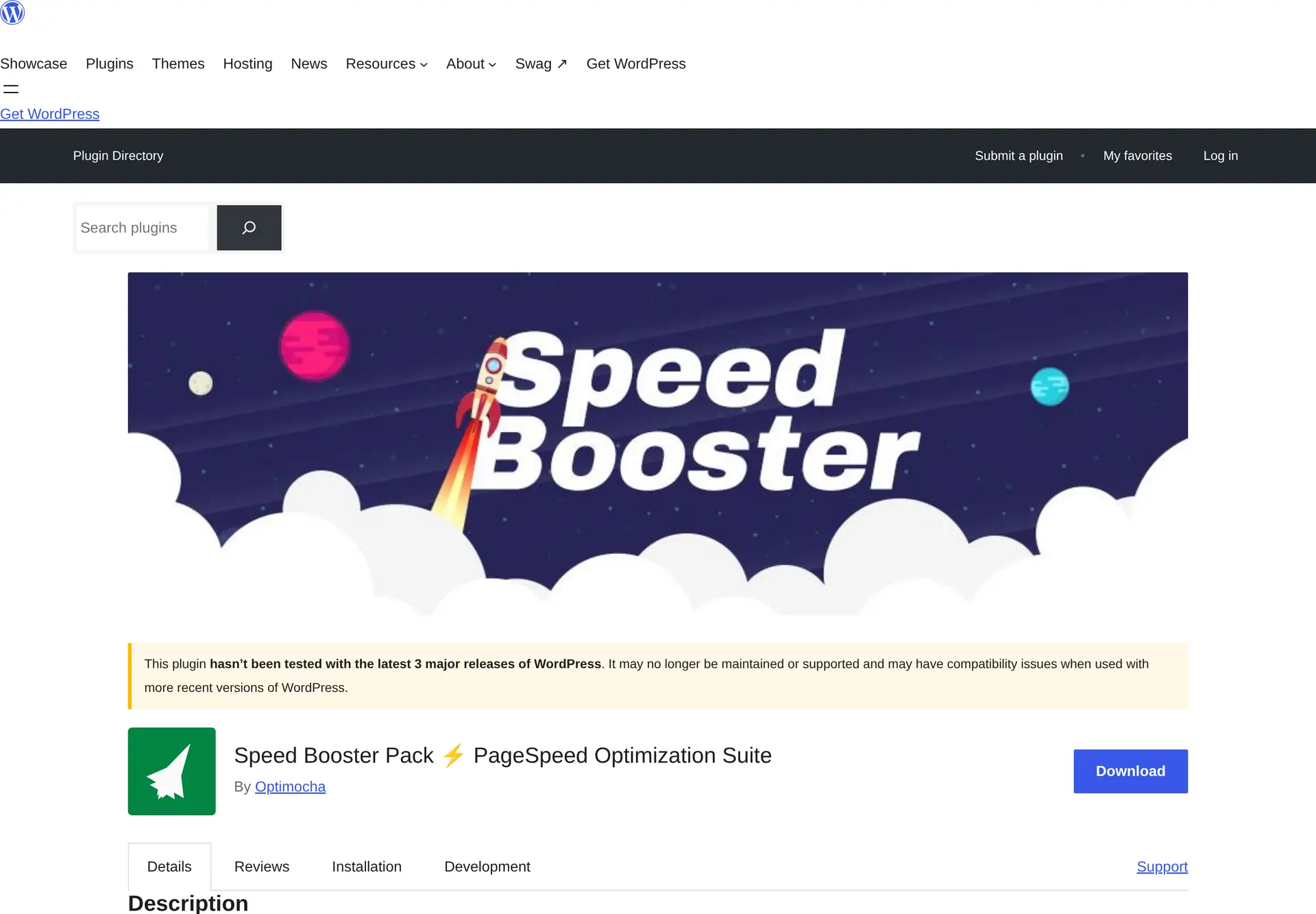
Task: Click the search magnifier button
Action: 249,228
